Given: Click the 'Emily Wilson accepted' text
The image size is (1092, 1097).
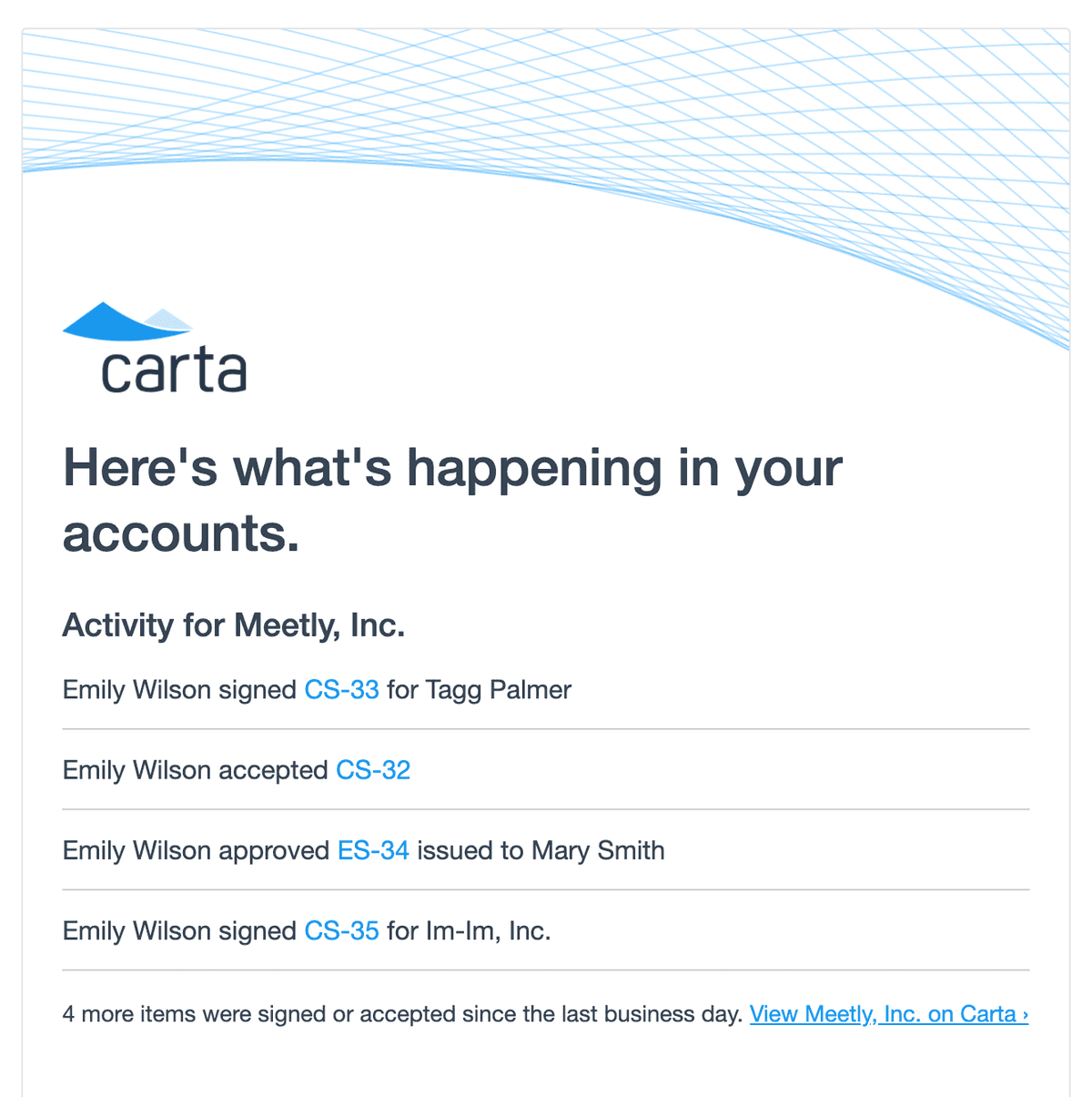Looking at the screenshot, I should 195,770.
